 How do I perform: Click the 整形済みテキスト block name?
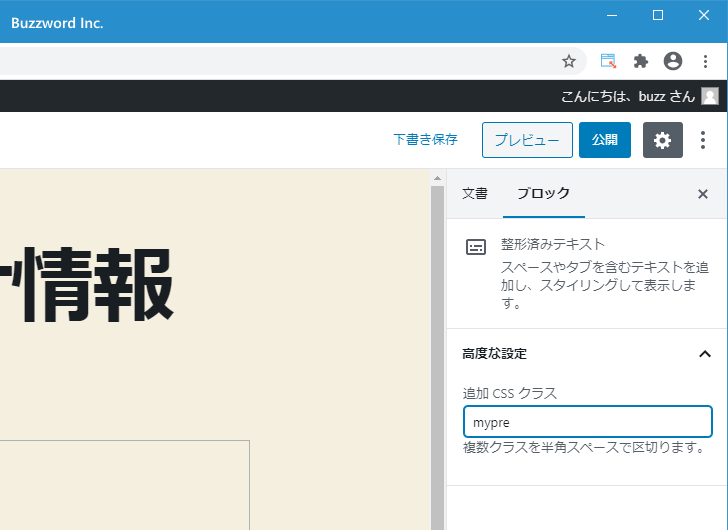click(552, 244)
